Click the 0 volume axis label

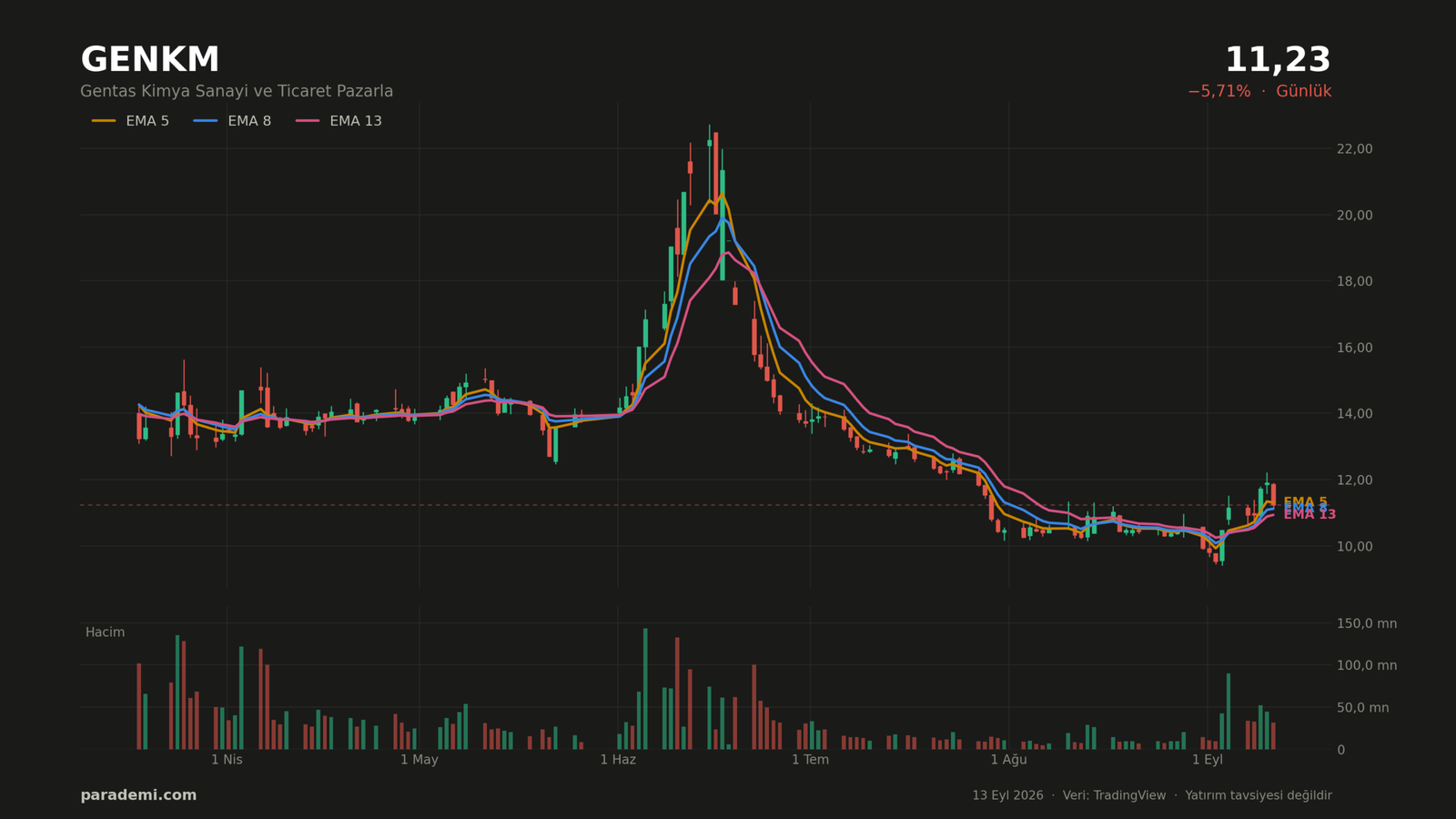coord(1340,750)
